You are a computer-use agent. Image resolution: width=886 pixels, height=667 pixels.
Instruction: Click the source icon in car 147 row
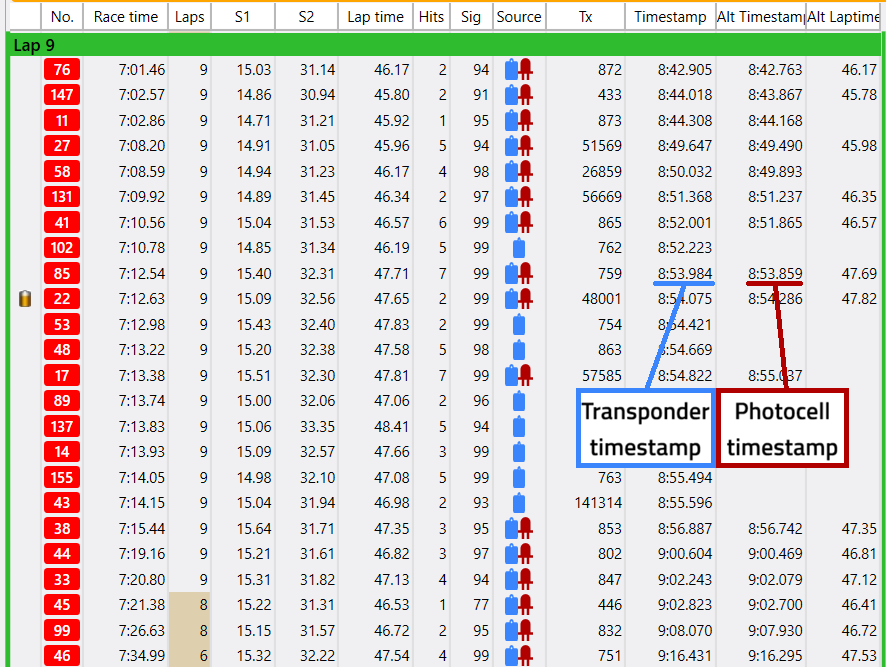(x=519, y=94)
